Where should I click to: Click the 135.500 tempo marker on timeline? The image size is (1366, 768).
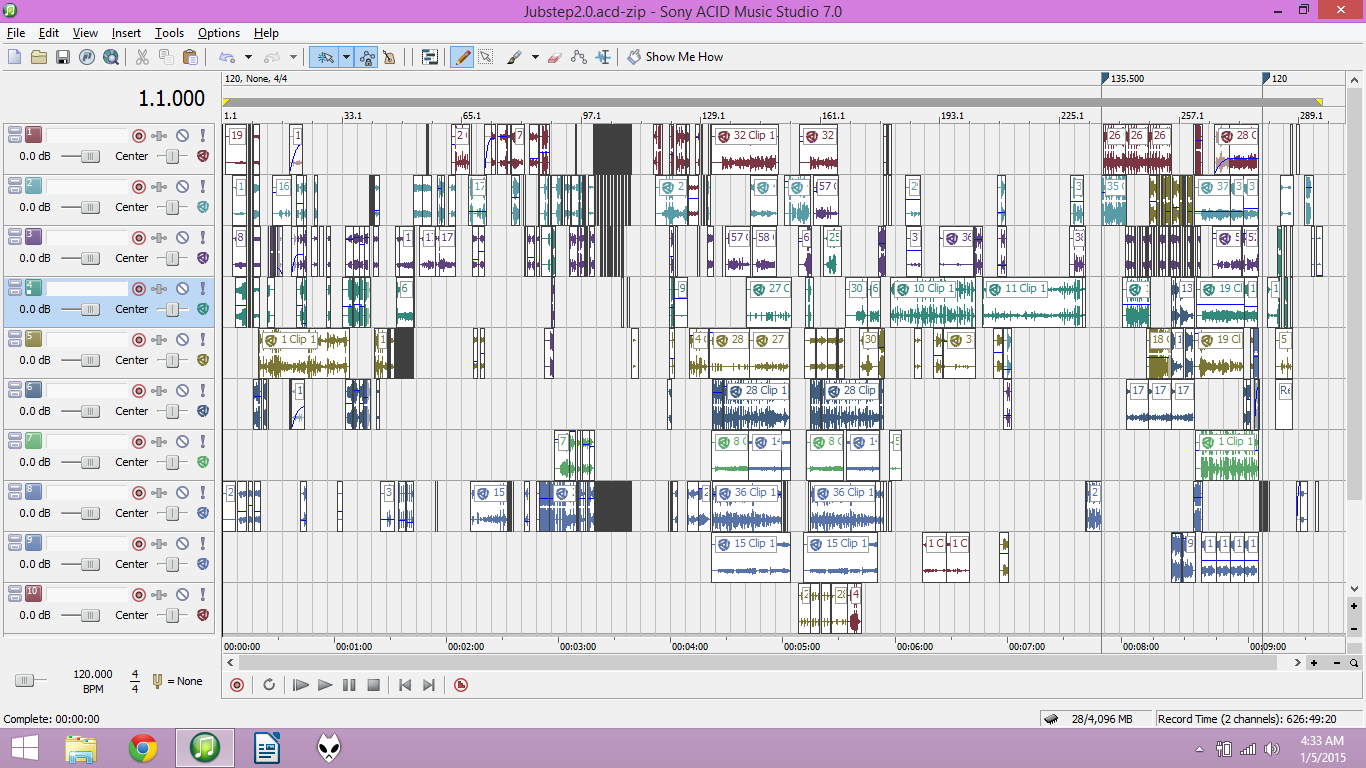click(x=1105, y=78)
